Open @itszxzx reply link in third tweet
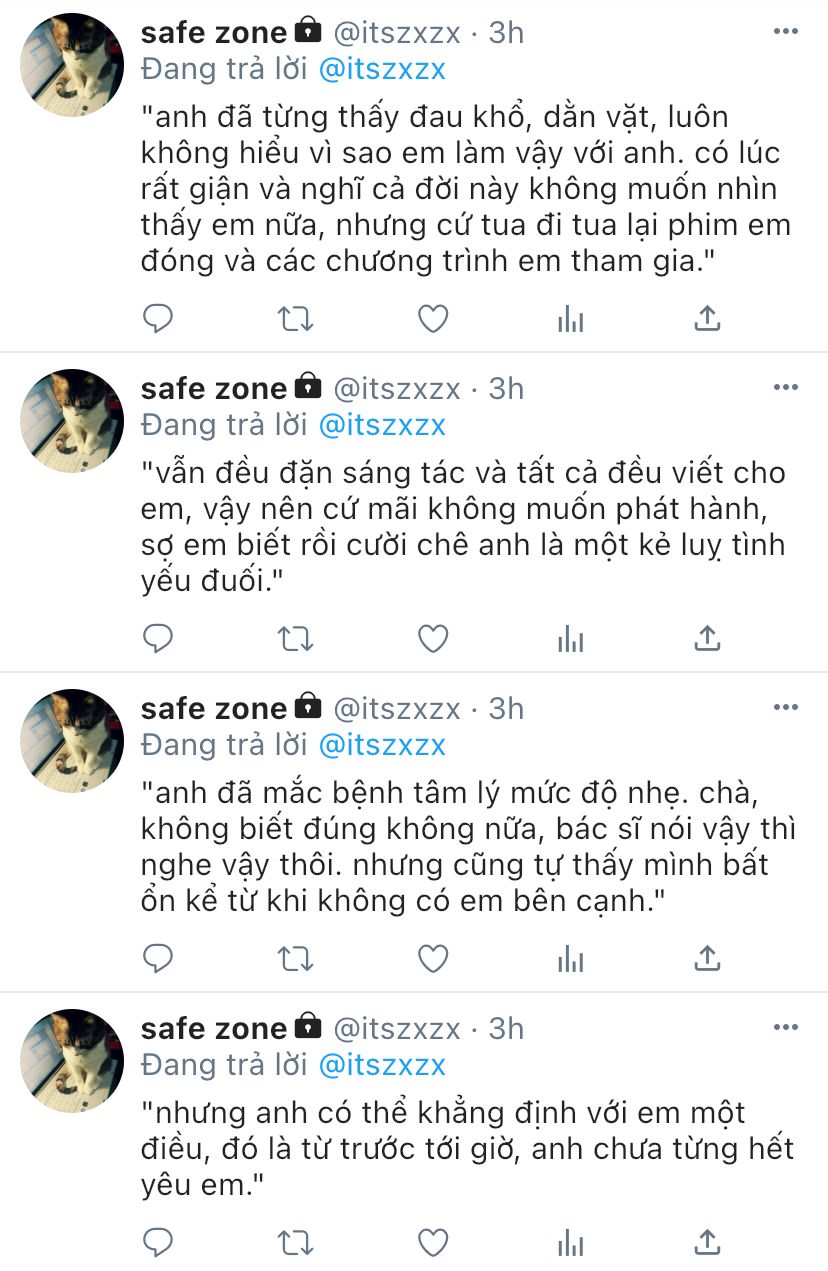The height and width of the screenshot is (1271, 828). click(381, 744)
